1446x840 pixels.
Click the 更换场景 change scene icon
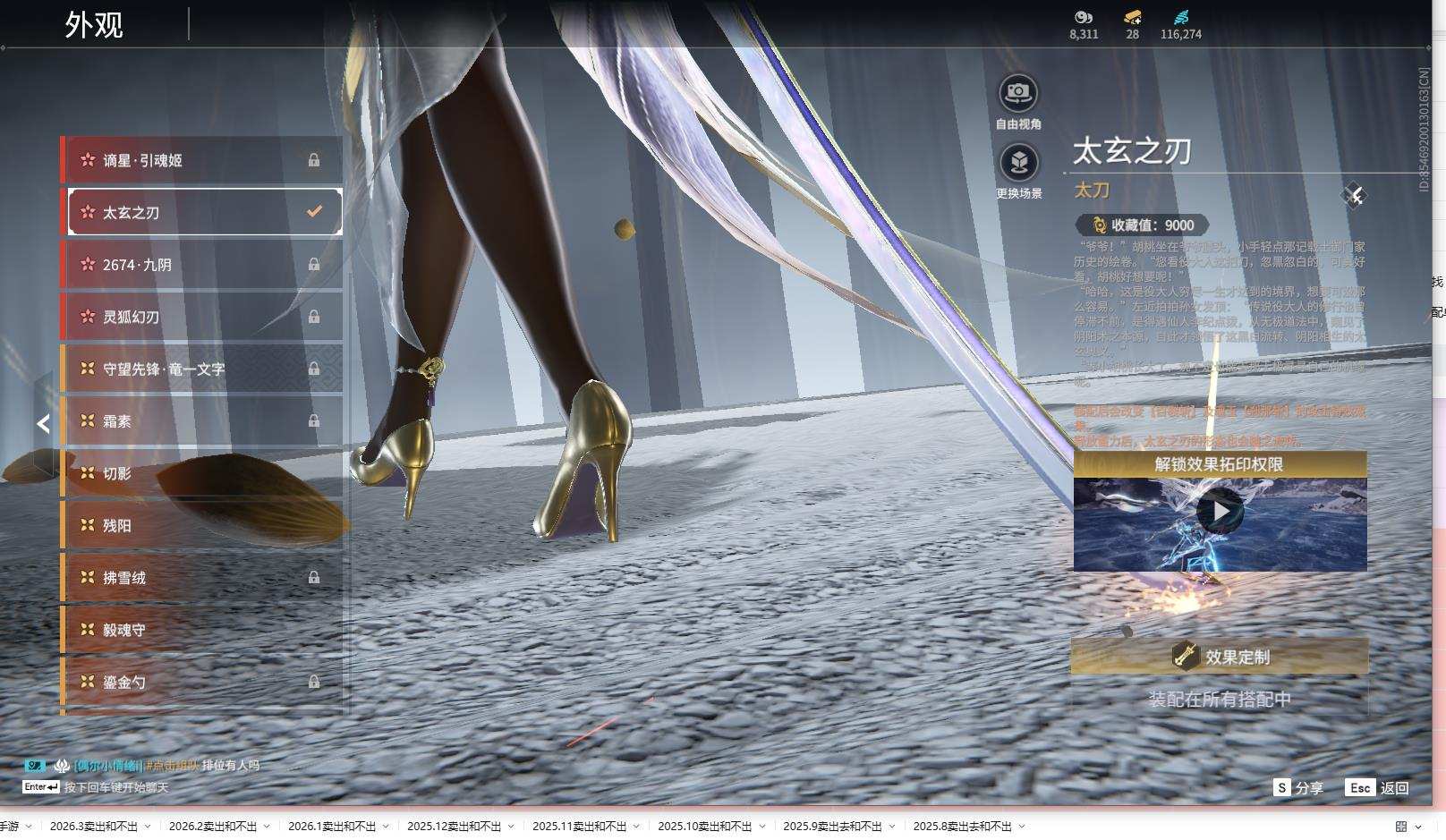tap(1018, 163)
